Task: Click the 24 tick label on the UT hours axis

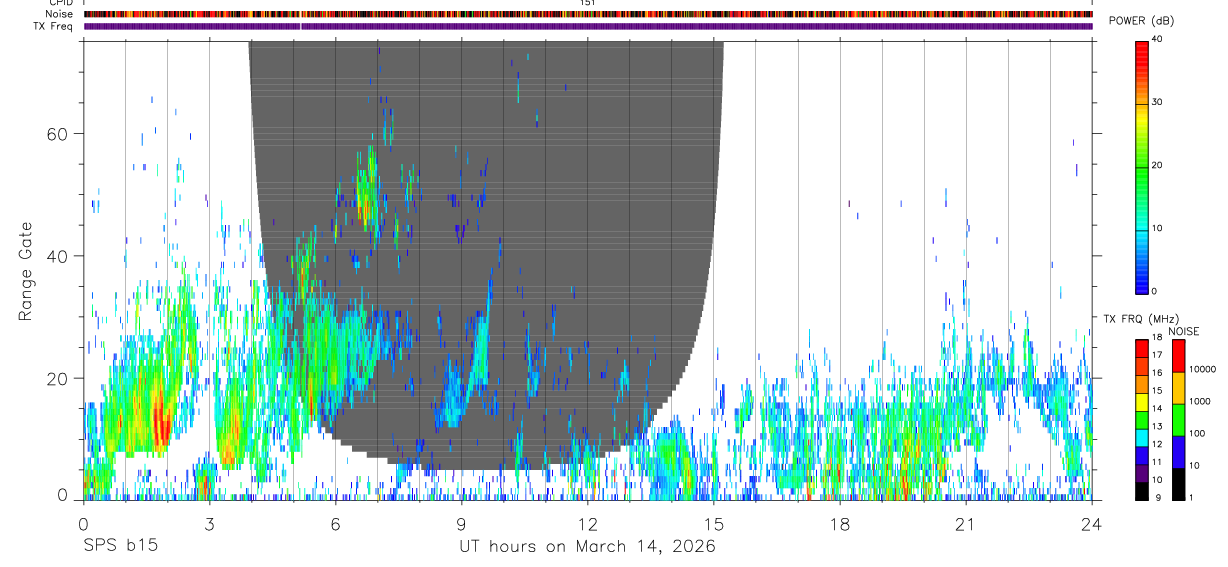Action: [x=1092, y=525]
